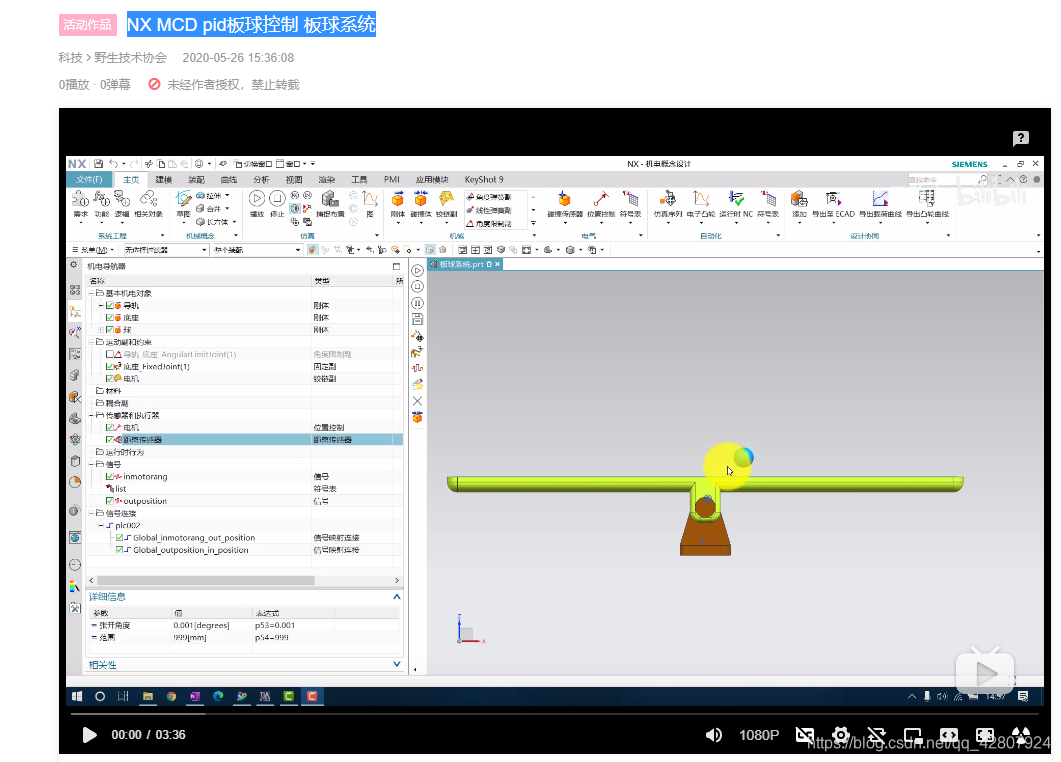Screen dimensions: 1061x762
Task: Enable the AngularLimitJoint(1) checkbox
Action: pos(110,355)
